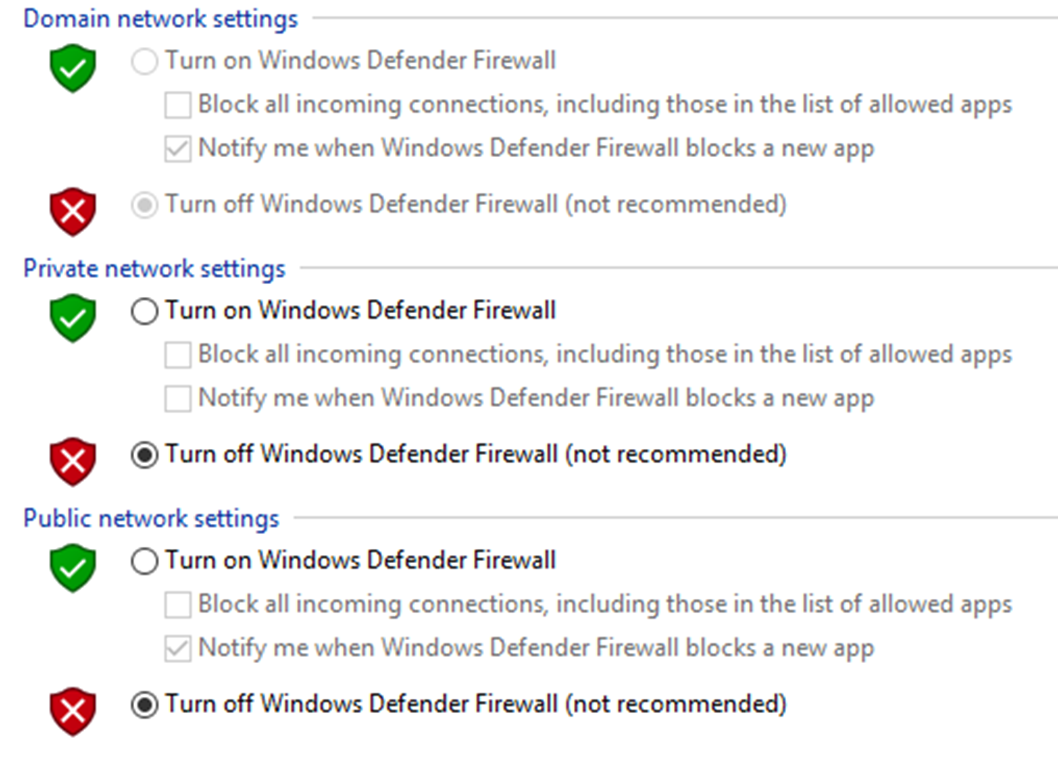The image size is (1058, 758).
Task: Select Turn off Firewall for Public network
Action: point(145,705)
